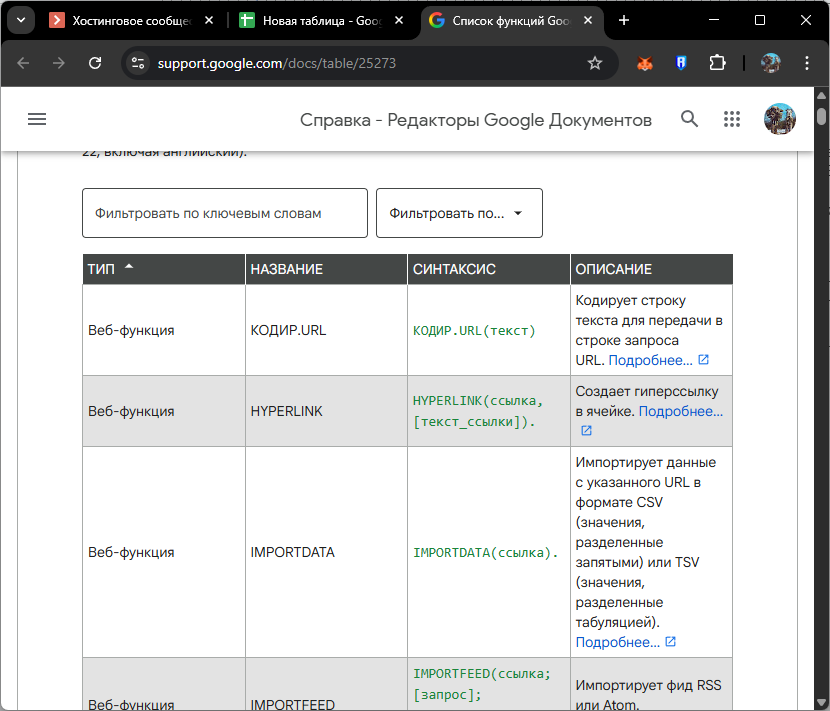Open the Chrome three-dot menu
Viewport: 830px width, 711px height.
[807, 62]
